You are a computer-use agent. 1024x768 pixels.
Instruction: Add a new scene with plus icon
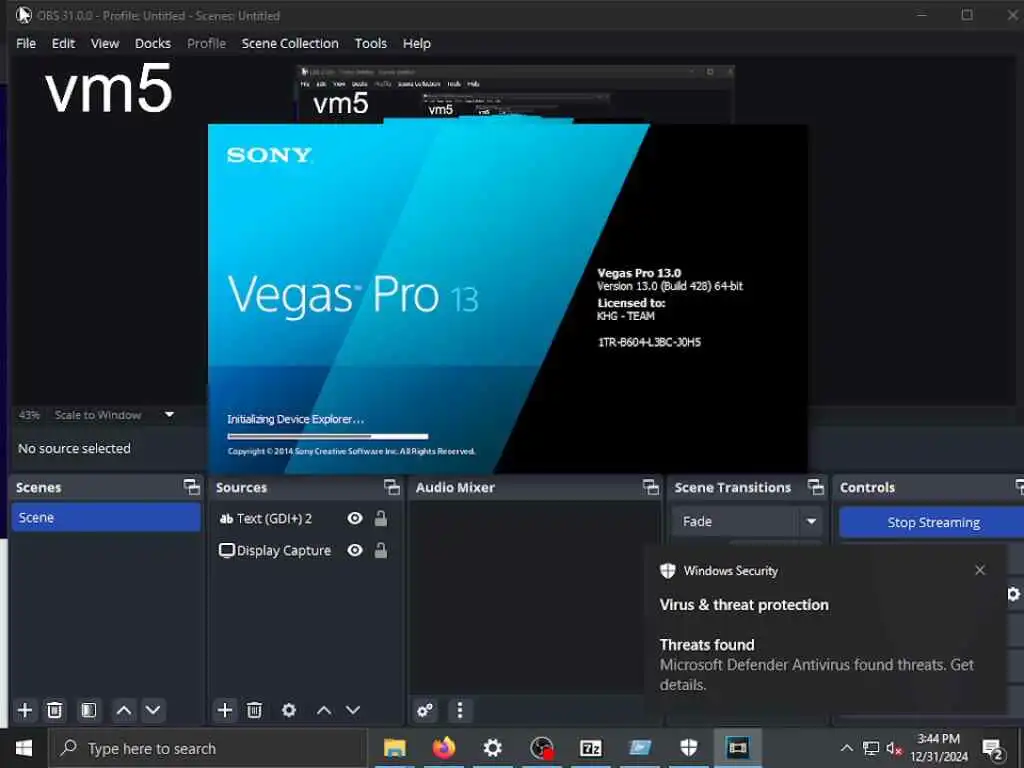(25, 710)
